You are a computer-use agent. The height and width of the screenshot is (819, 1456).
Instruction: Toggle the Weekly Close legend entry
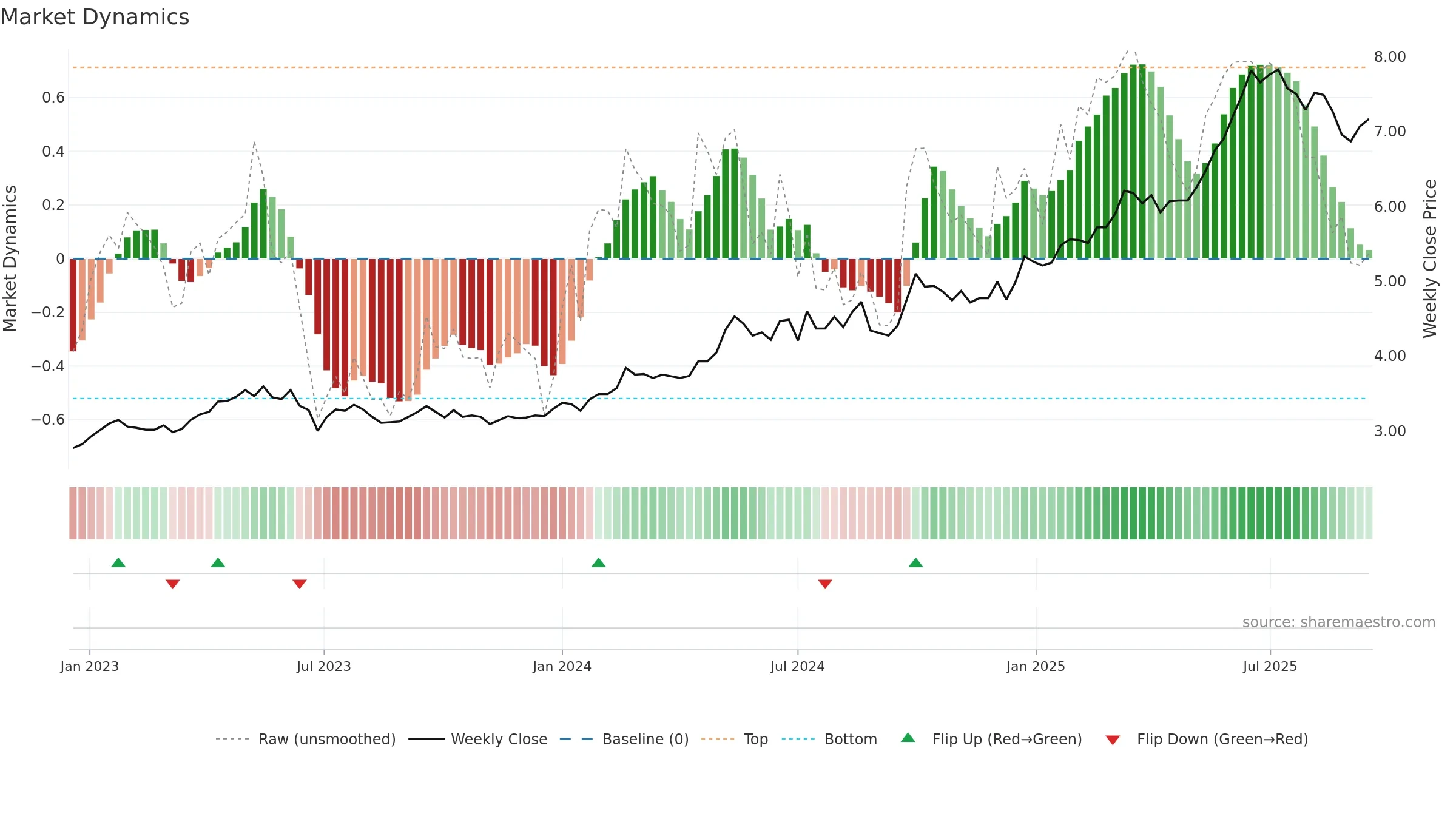coord(477,739)
